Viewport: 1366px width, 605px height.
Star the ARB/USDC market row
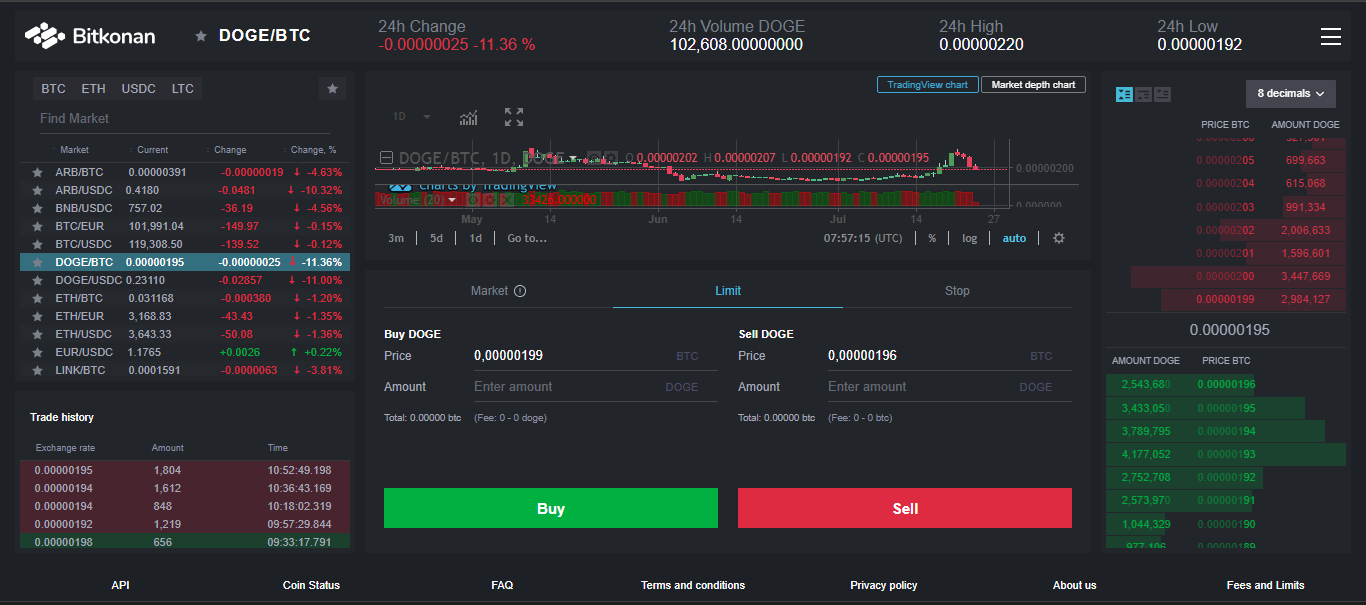(37, 190)
